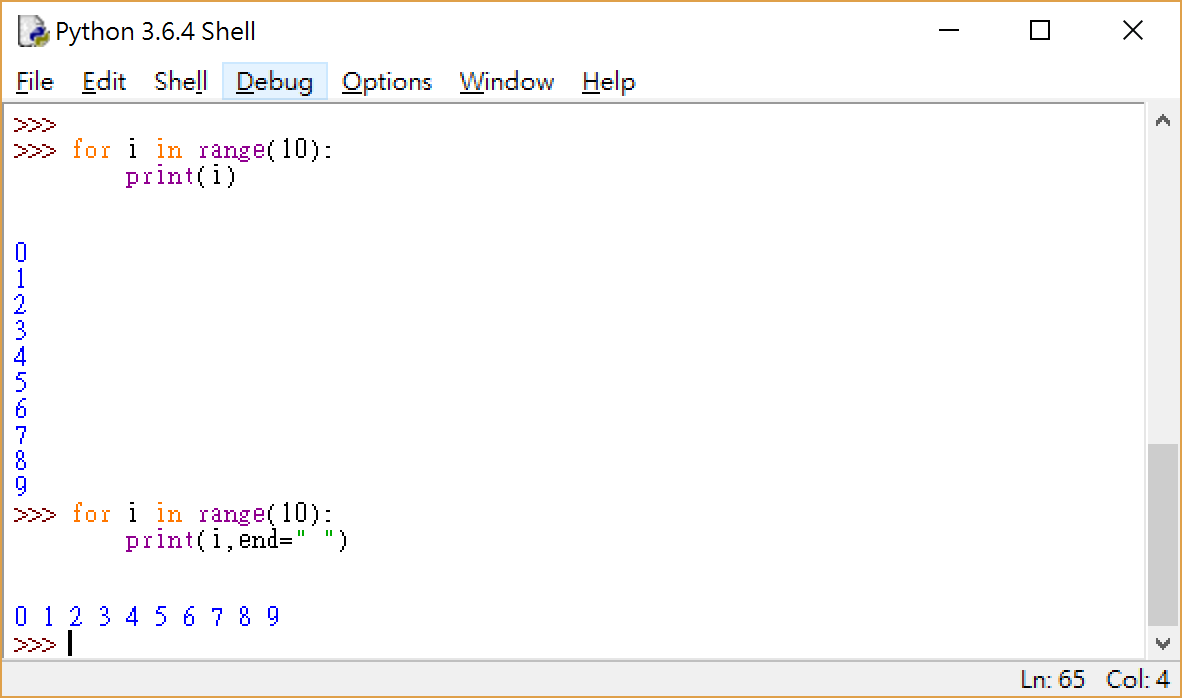Image resolution: width=1182 pixels, height=698 pixels.
Task: Open the Edit menu
Action: (103, 82)
